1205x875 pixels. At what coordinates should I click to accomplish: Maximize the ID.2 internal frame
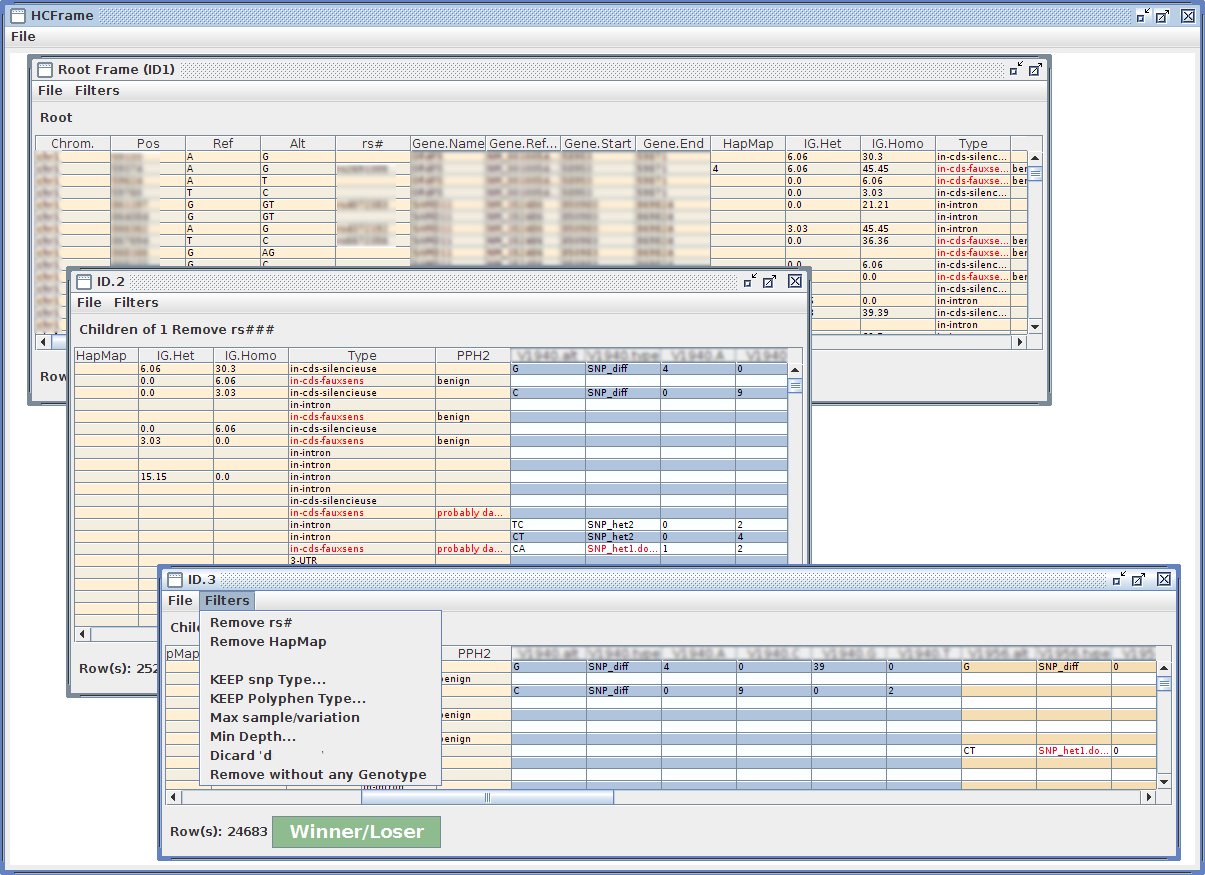click(769, 282)
